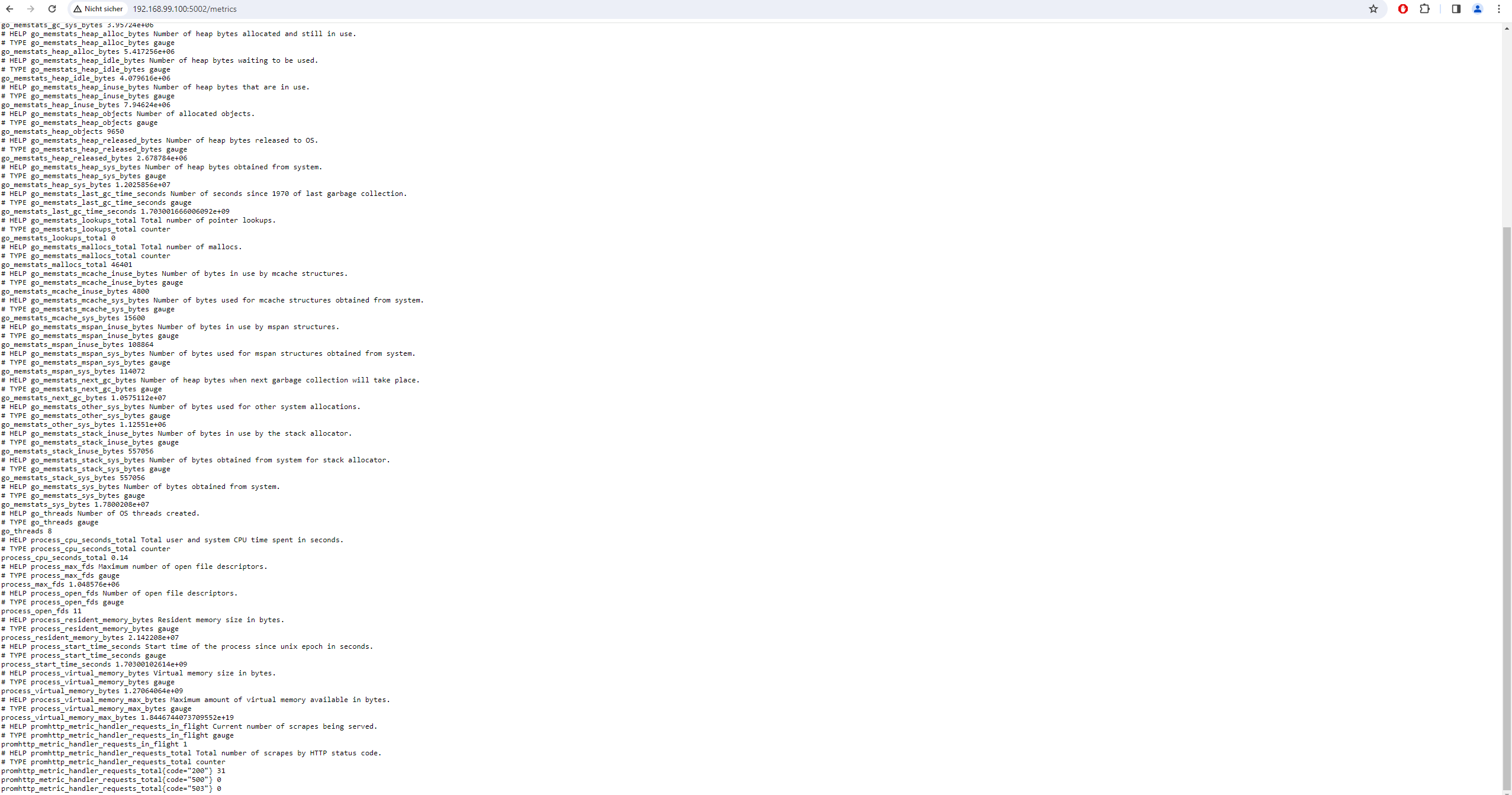Image resolution: width=1512 pixels, height=795 pixels.
Task: Click the process_open_fds 11 value line
Action: pyautogui.click(x=41, y=611)
